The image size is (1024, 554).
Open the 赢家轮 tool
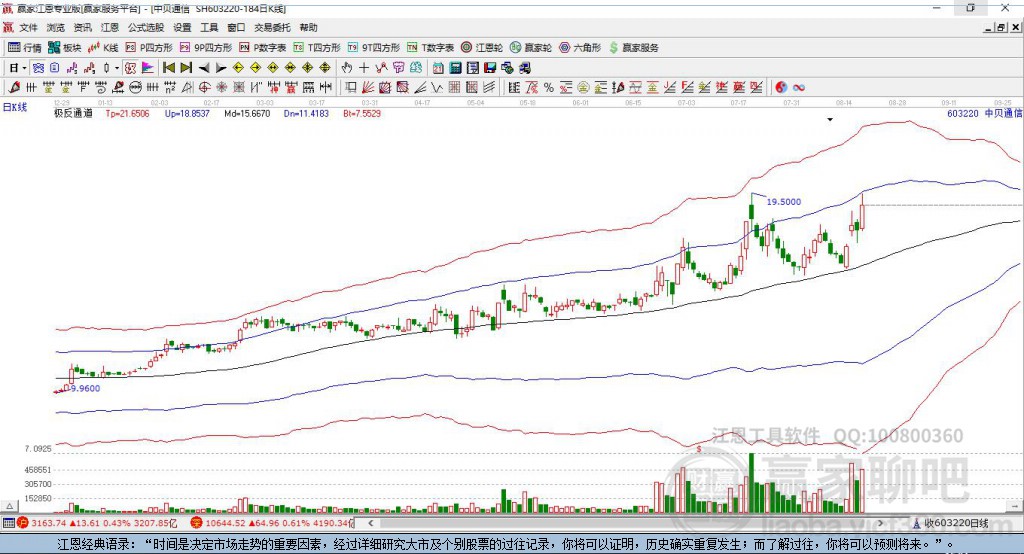pyautogui.click(x=530, y=48)
